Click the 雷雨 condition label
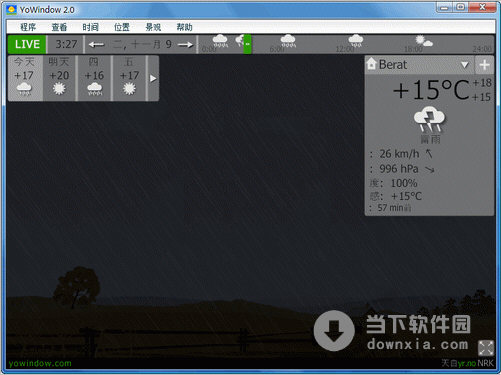501x375 pixels. pyautogui.click(x=430, y=139)
